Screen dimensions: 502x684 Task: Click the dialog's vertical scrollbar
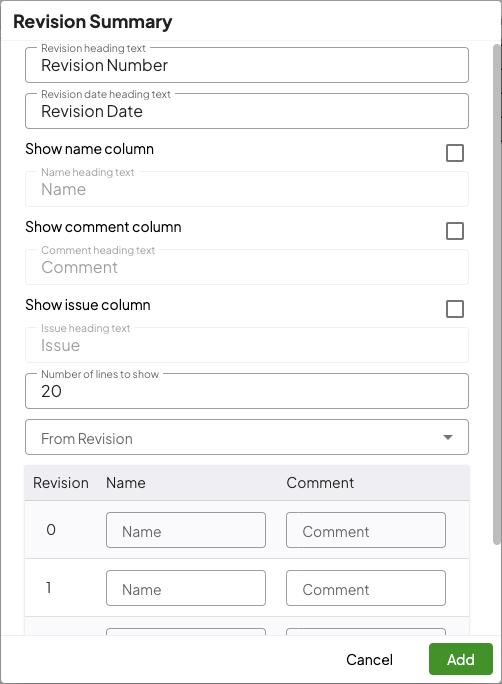497,294
